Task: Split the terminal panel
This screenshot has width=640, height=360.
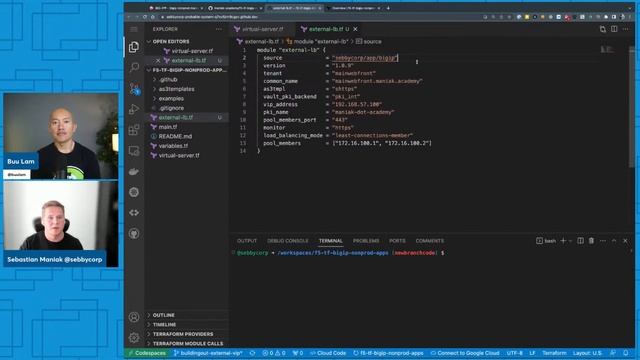Action: point(580,241)
